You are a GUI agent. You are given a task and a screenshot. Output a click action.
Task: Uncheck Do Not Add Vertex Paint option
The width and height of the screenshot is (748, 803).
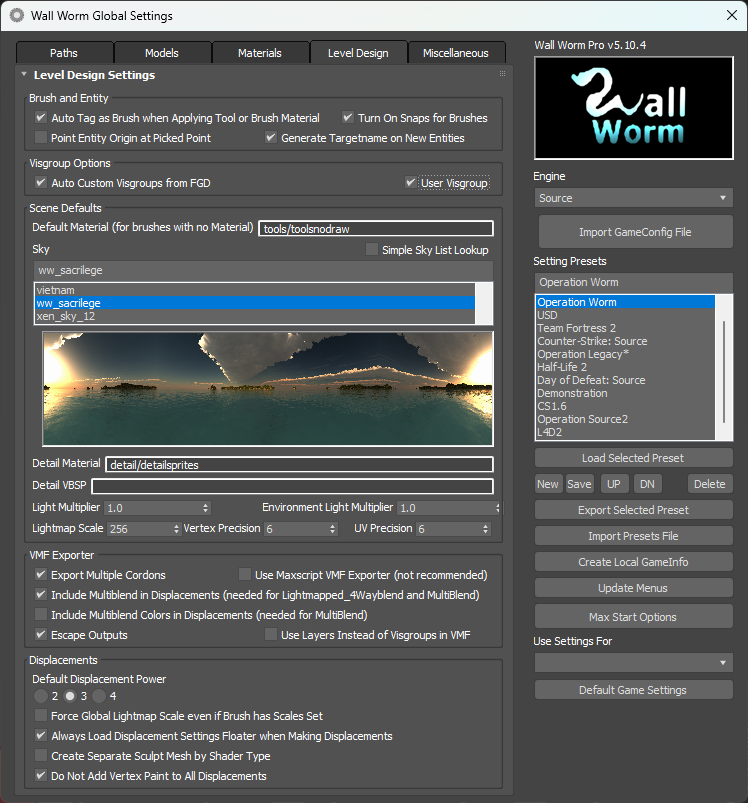click(x=40, y=775)
